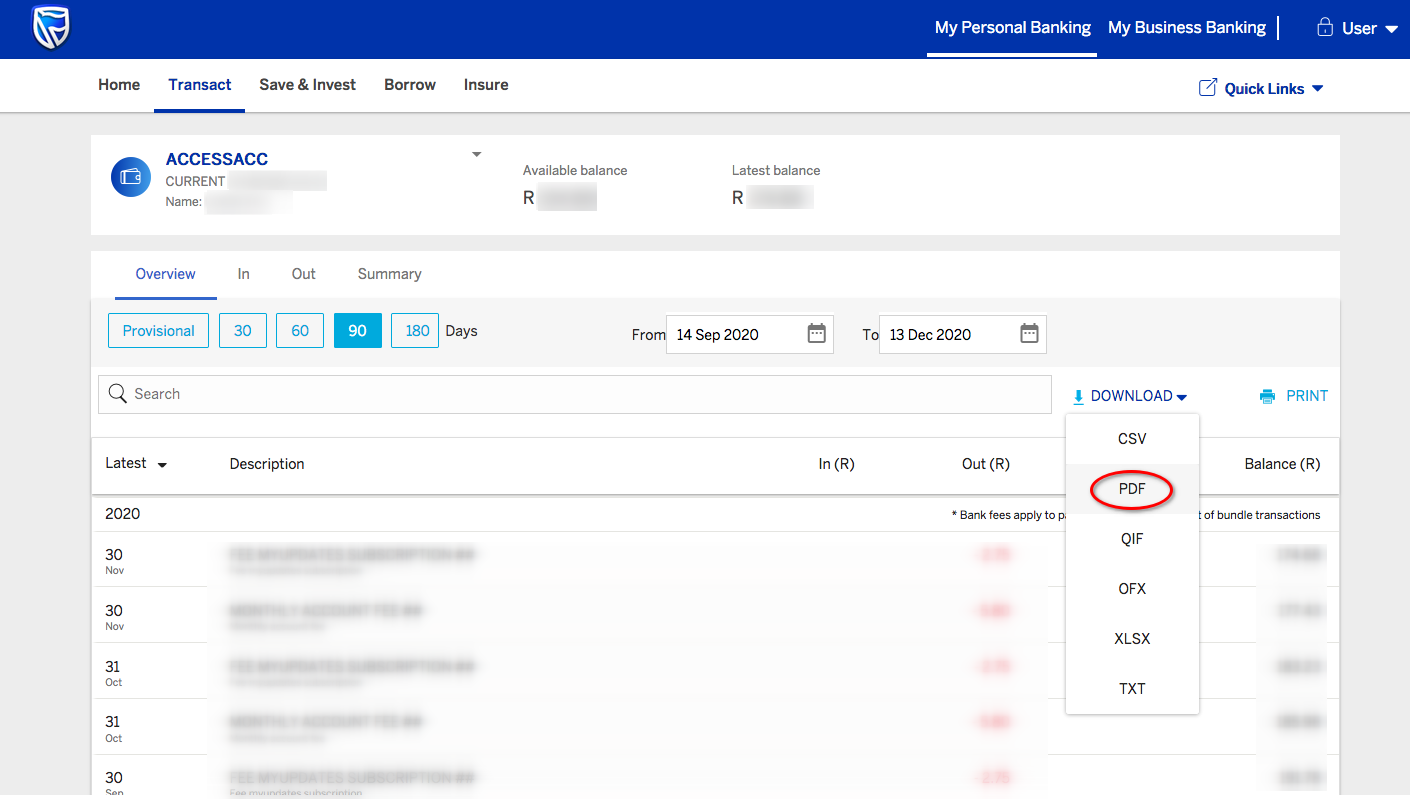The width and height of the screenshot is (1410, 800).
Task: Select the 30 days filter
Action: (243, 331)
